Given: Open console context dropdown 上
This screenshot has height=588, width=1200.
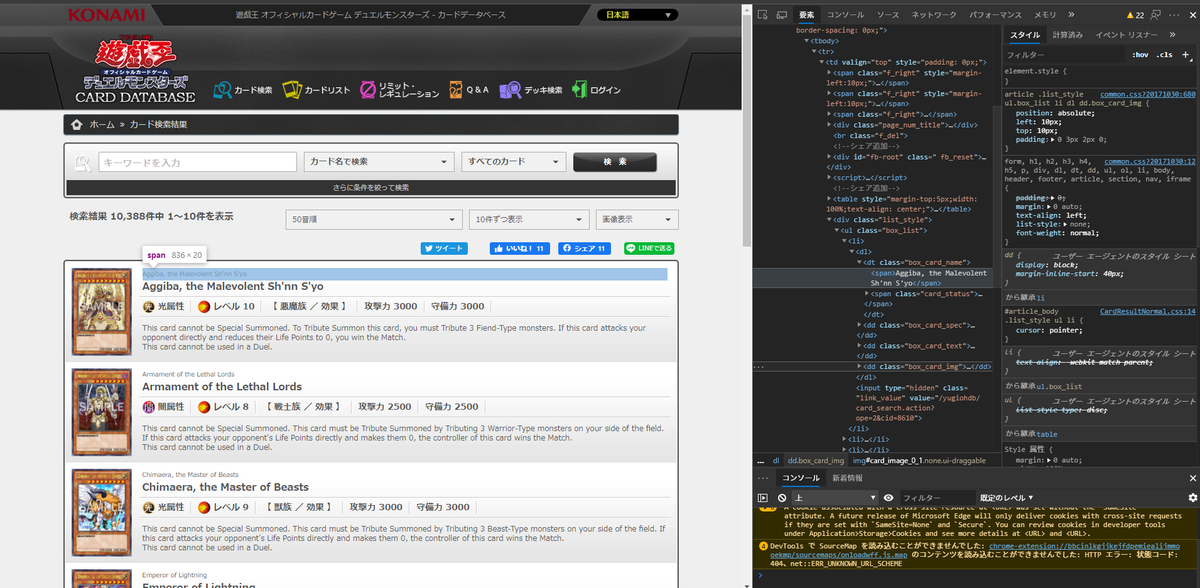Looking at the screenshot, I should 835,497.
